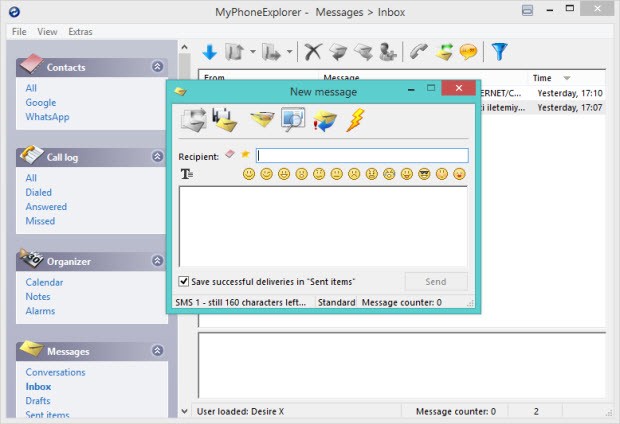Click the phone call toolbar icon

[418, 52]
